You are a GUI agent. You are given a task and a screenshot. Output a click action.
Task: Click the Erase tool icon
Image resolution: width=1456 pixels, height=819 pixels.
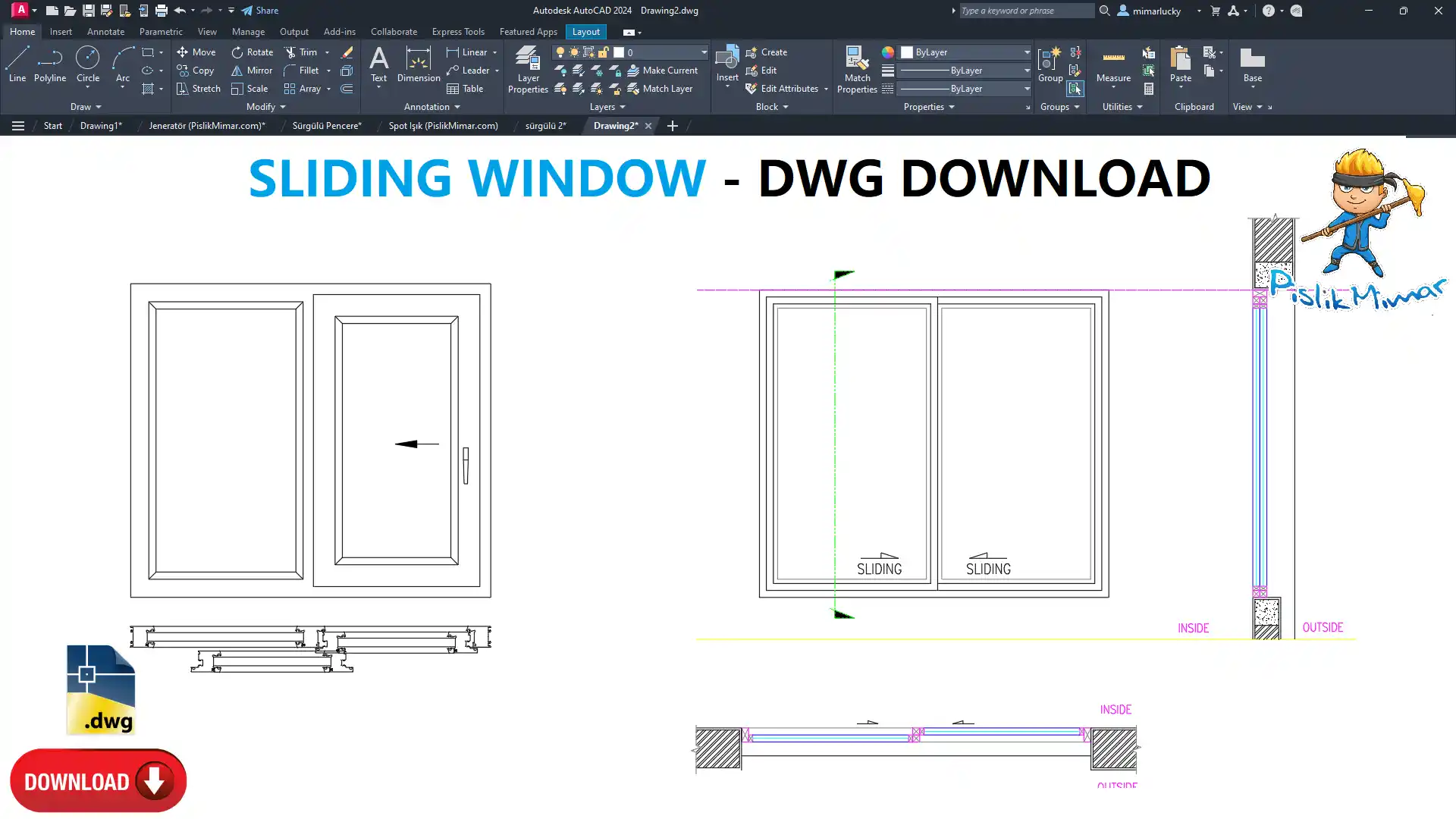pos(347,52)
